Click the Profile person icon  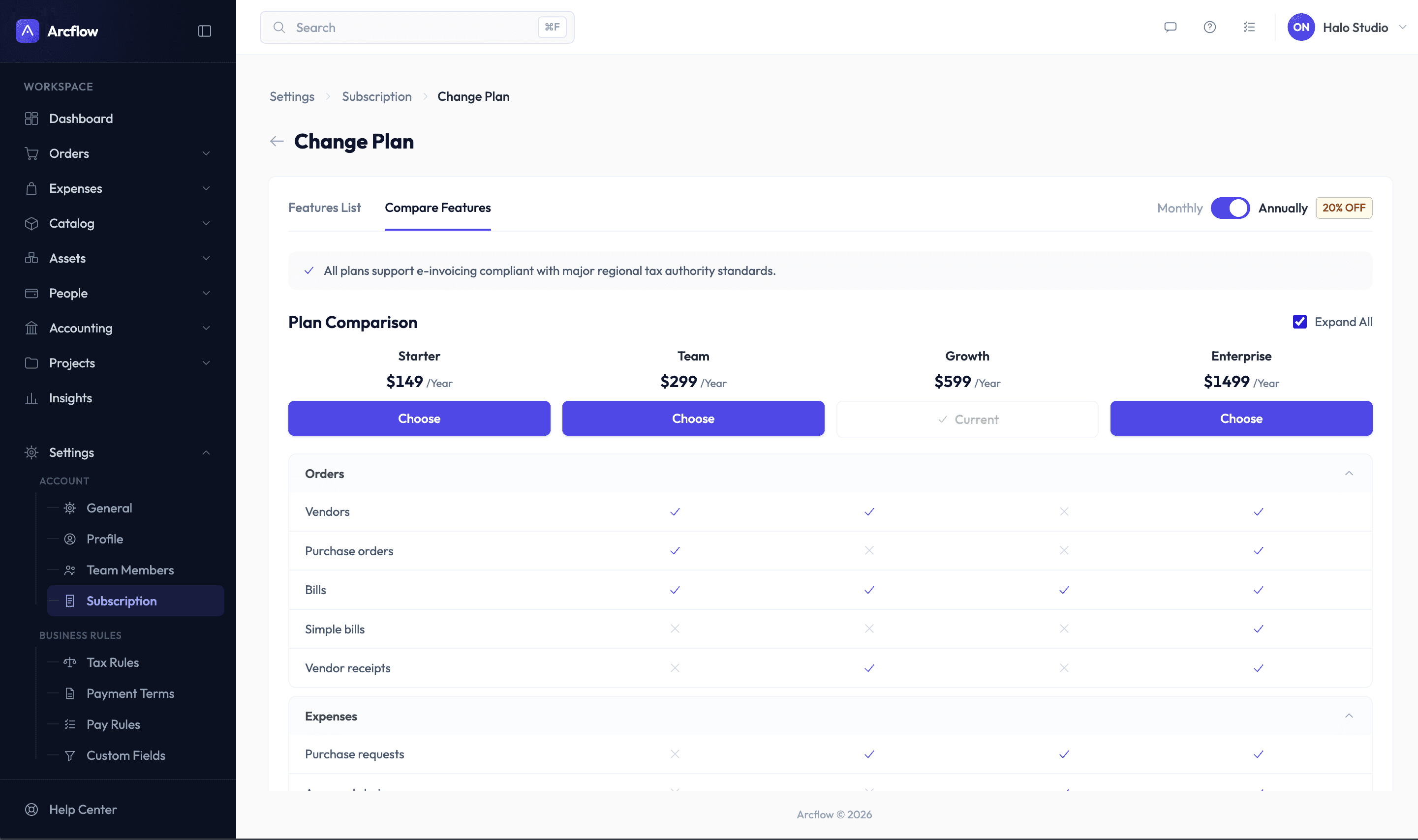coord(70,539)
